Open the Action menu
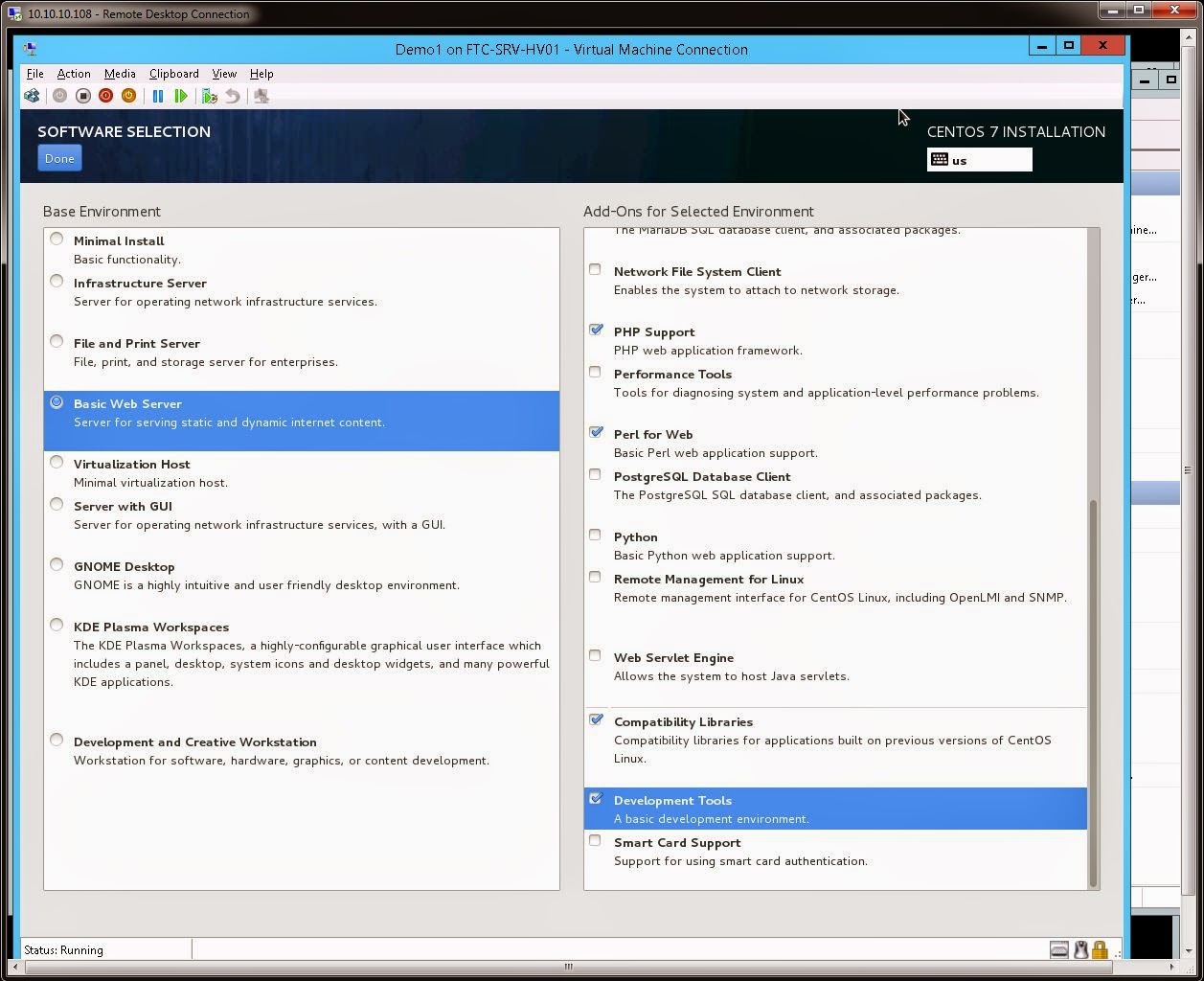 pyautogui.click(x=74, y=74)
